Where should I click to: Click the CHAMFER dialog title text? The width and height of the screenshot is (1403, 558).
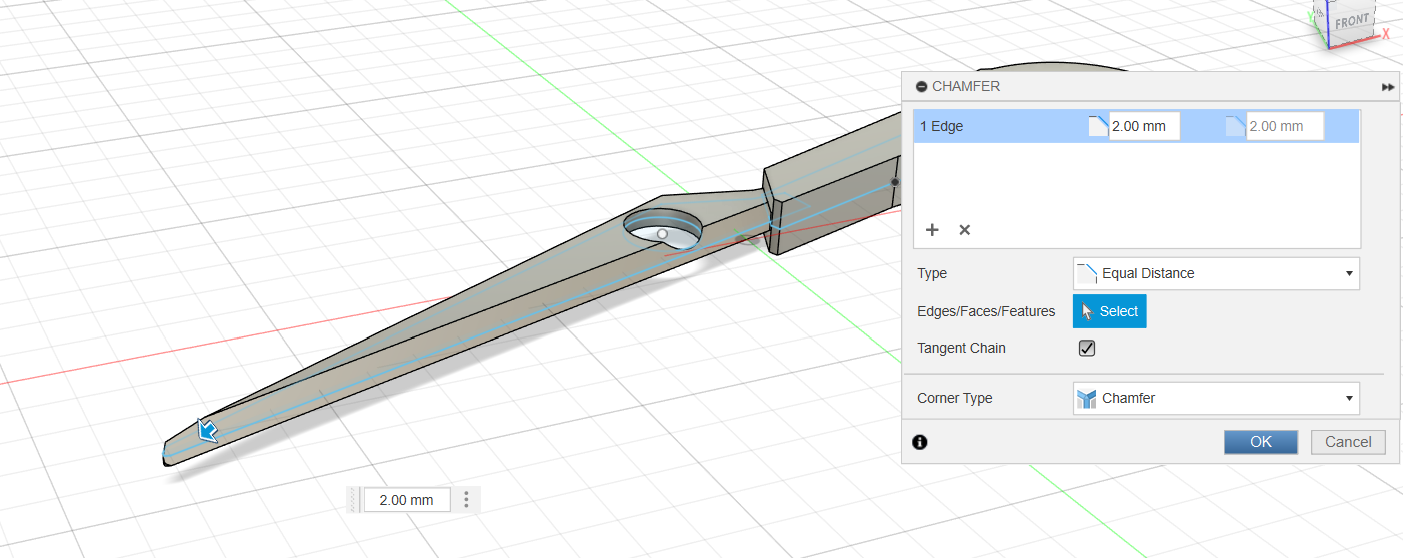(x=966, y=87)
